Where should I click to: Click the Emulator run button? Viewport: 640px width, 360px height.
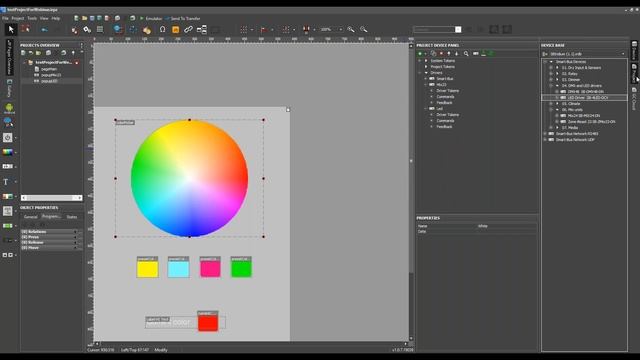point(151,18)
